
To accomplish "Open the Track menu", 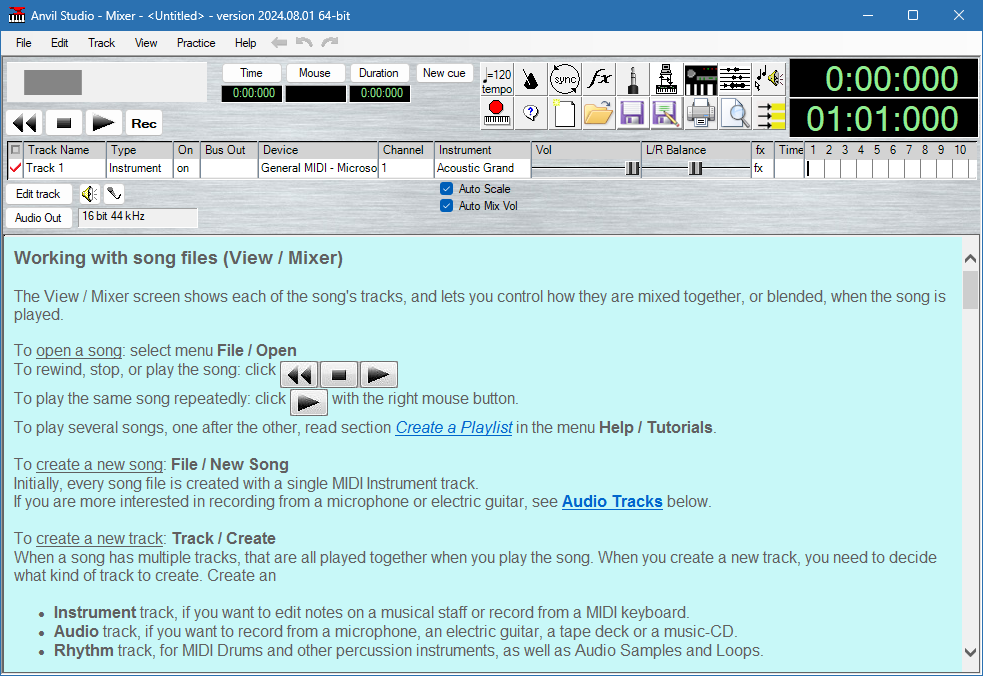I will coord(102,43).
